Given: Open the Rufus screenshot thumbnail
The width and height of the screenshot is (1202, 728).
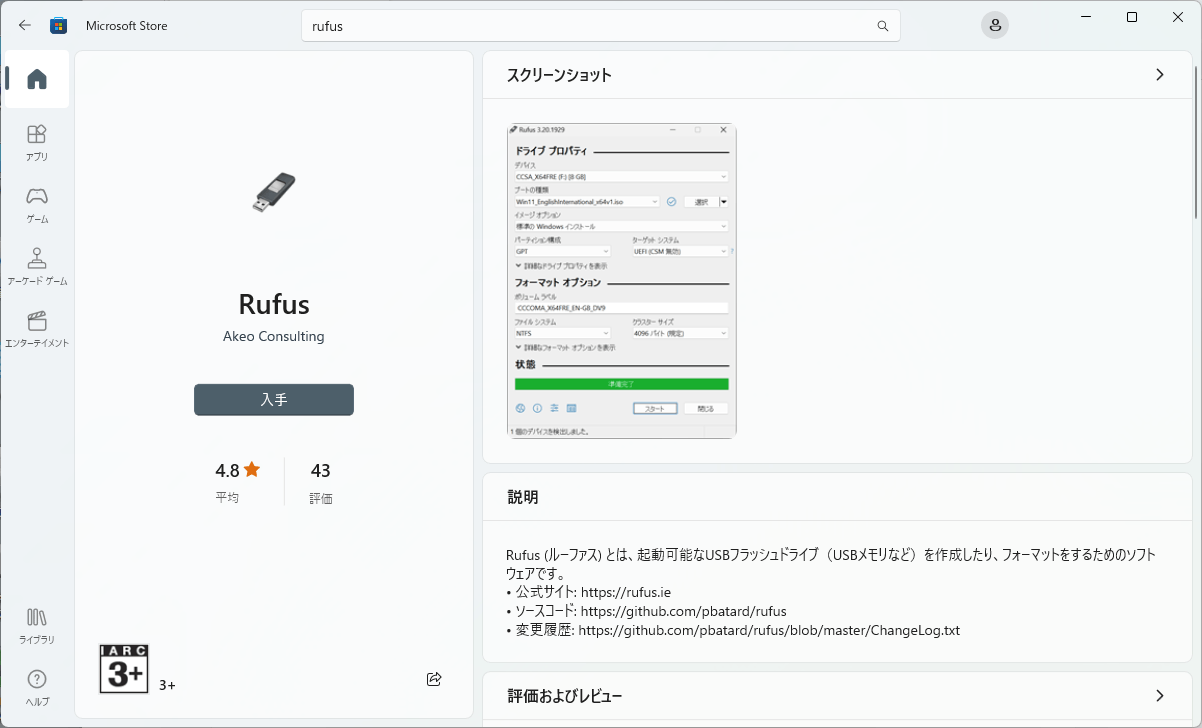Looking at the screenshot, I should [622, 280].
